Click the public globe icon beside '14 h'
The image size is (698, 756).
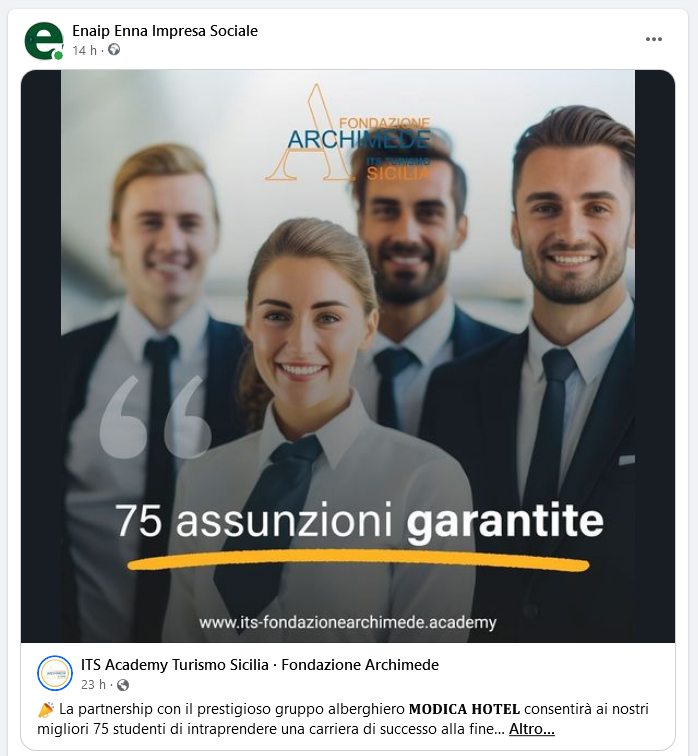point(114,50)
